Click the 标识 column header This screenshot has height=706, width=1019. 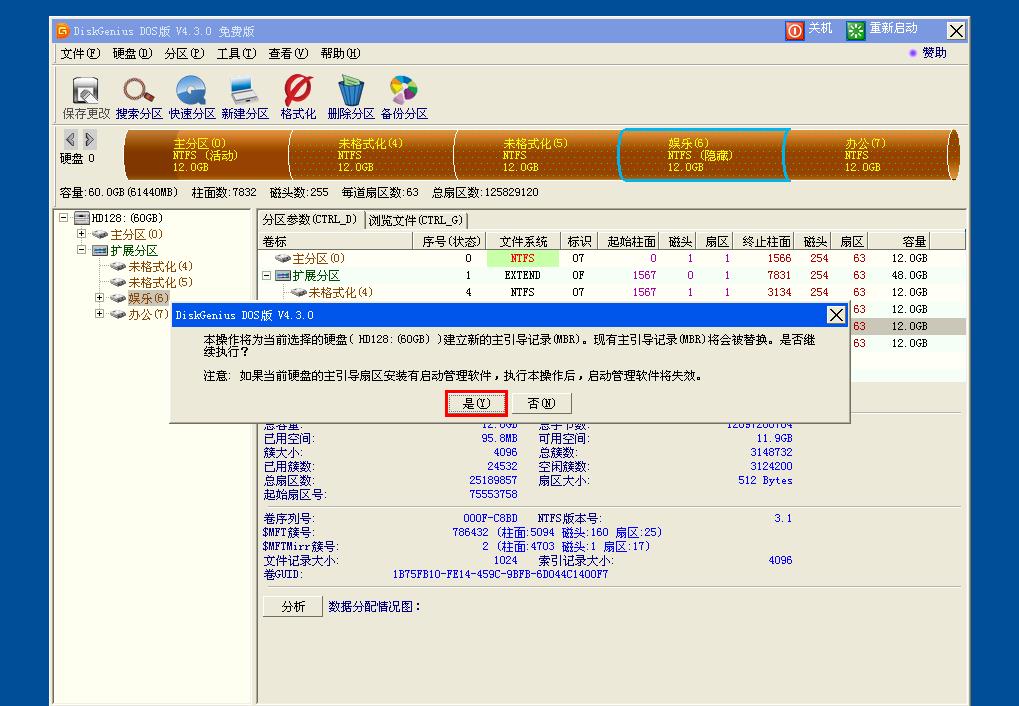(x=579, y=242)
